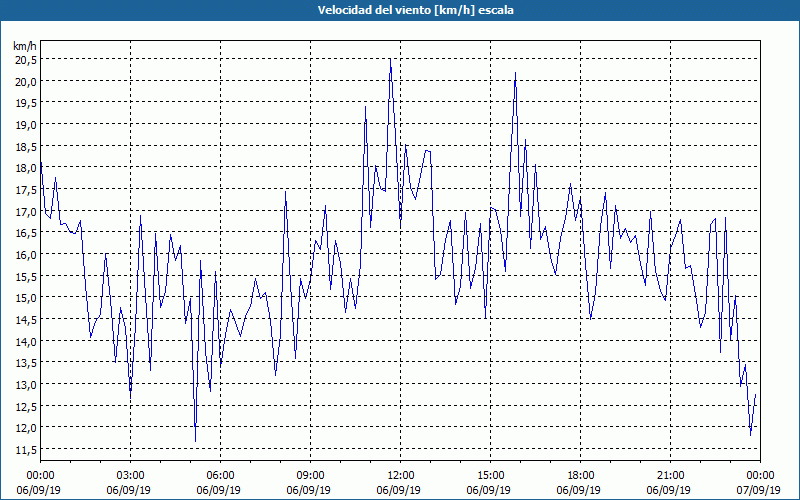Click the 16,5 y-axis value
The width and height of the screenshot is (800, 500).
27,233
